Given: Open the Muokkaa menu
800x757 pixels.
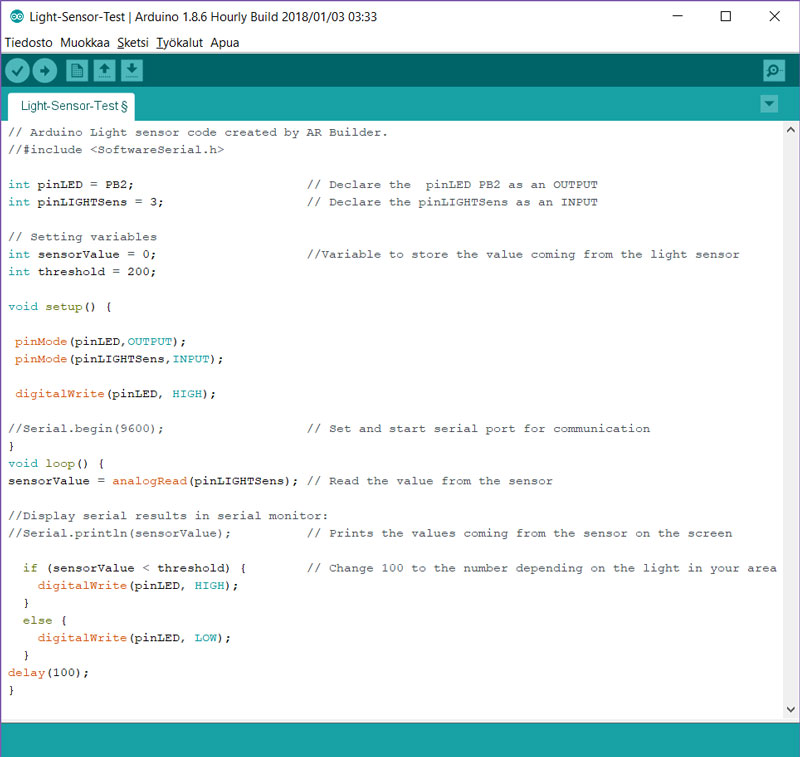Looking at the screenshot, I should click(85, 42).
